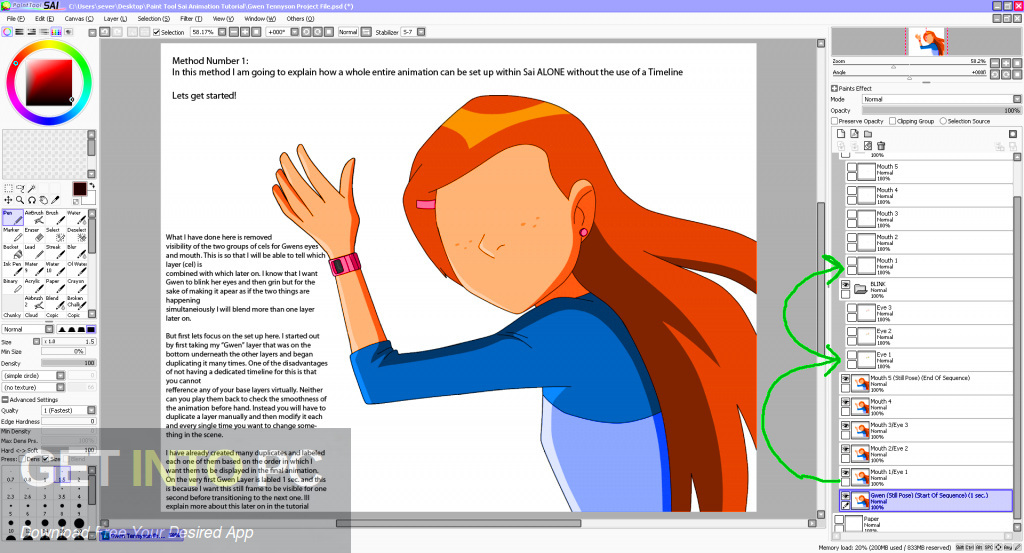
Task: Collapse the Advanced Settings section
Action: (5, 400)
